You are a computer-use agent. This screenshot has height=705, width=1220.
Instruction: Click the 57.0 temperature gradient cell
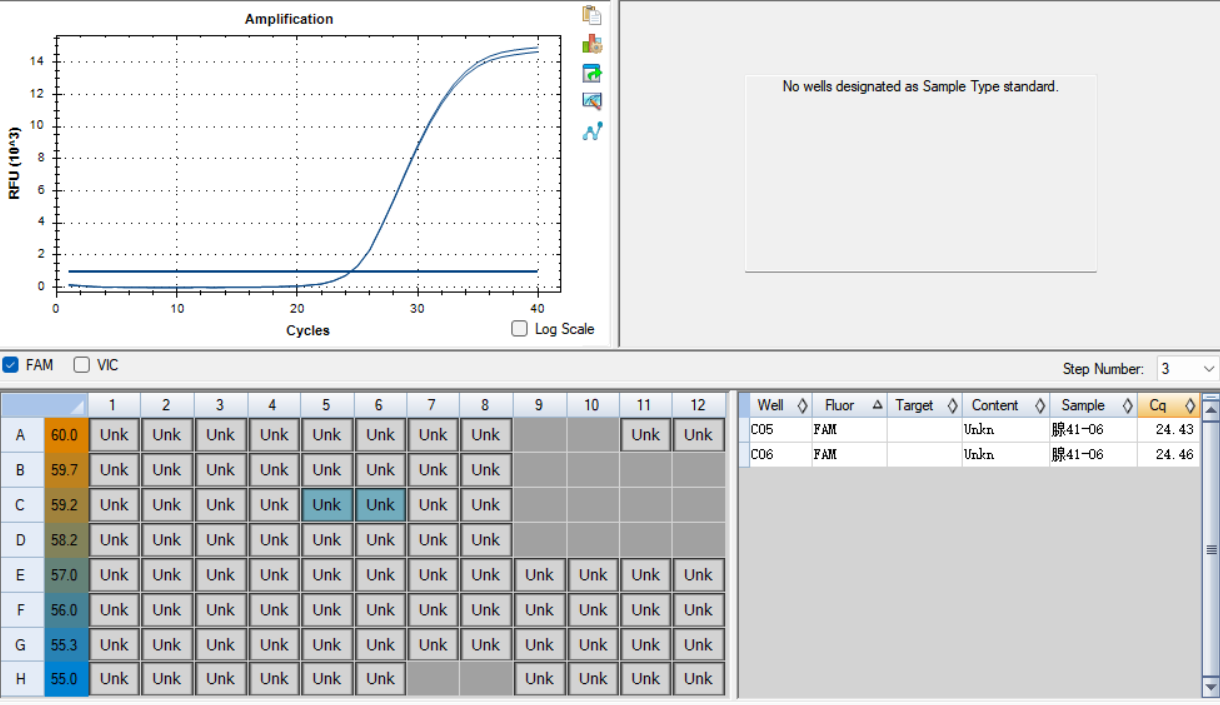[65, 575]
